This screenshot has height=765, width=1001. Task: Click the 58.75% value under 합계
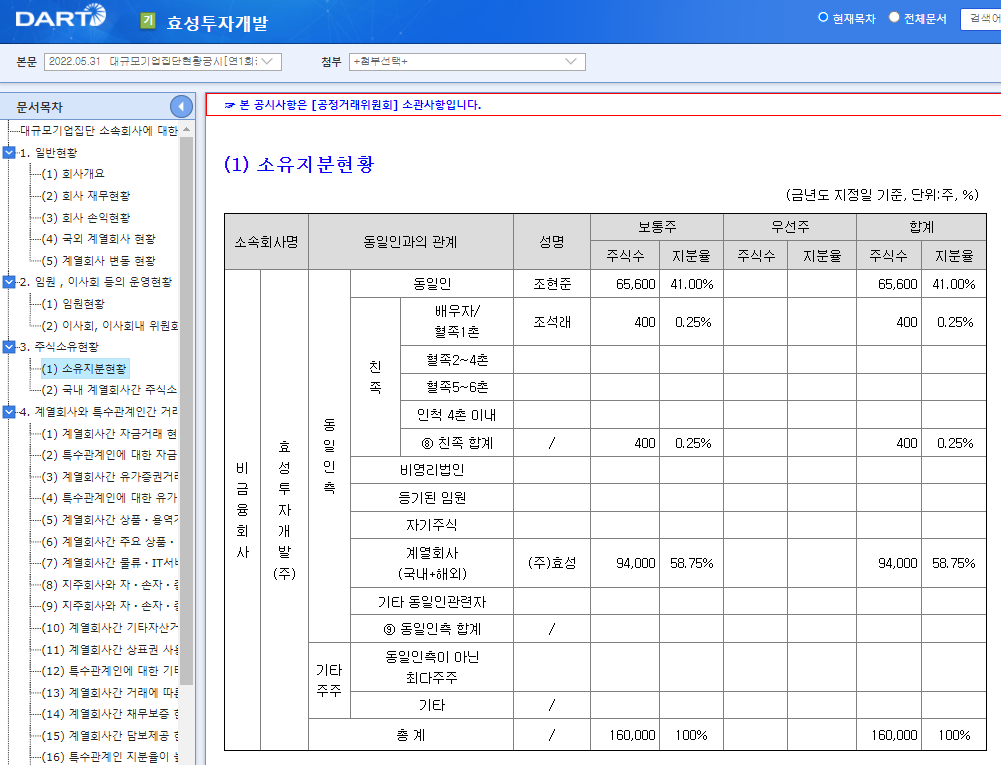tap(953, 563)
